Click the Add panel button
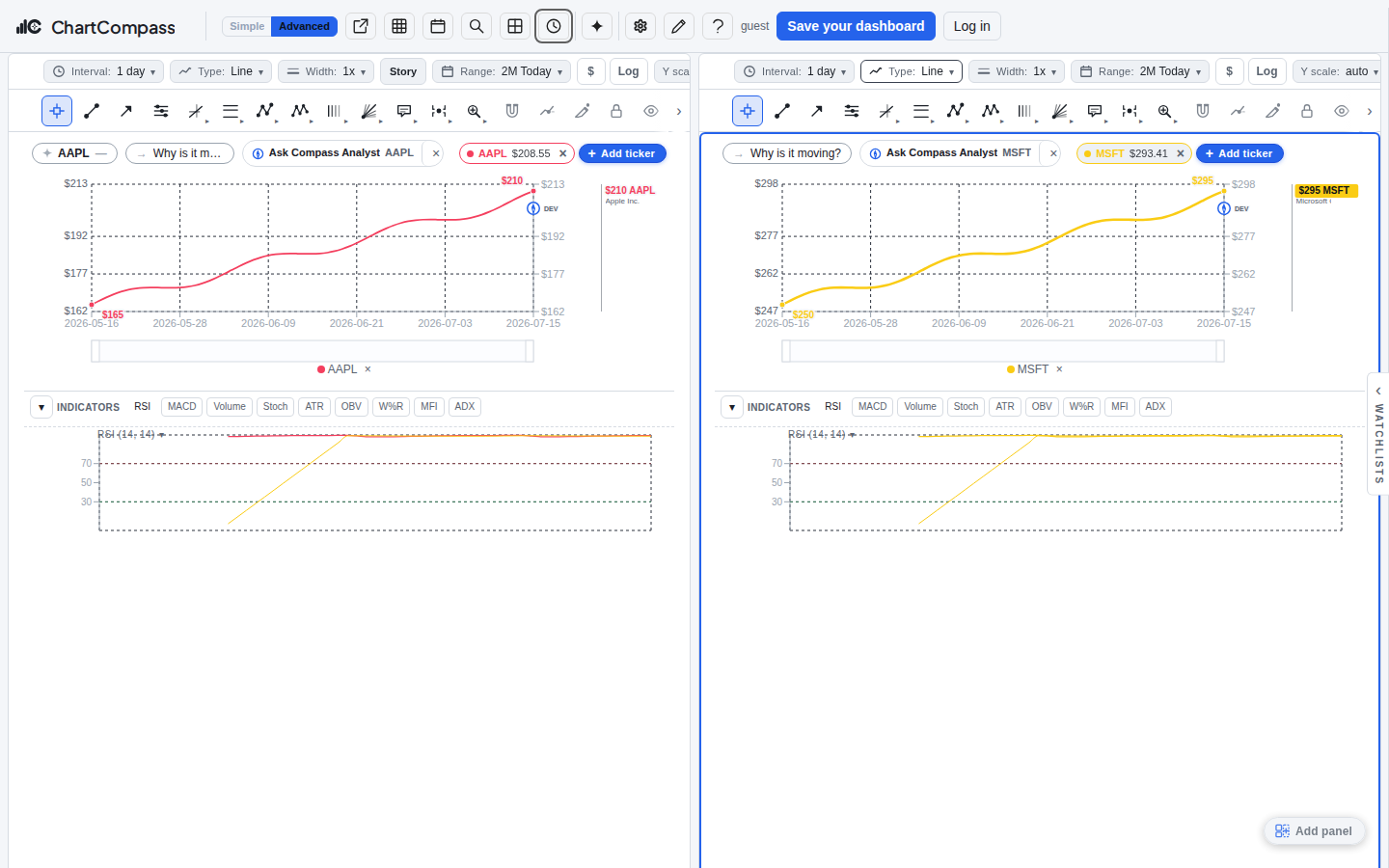 1314,831
